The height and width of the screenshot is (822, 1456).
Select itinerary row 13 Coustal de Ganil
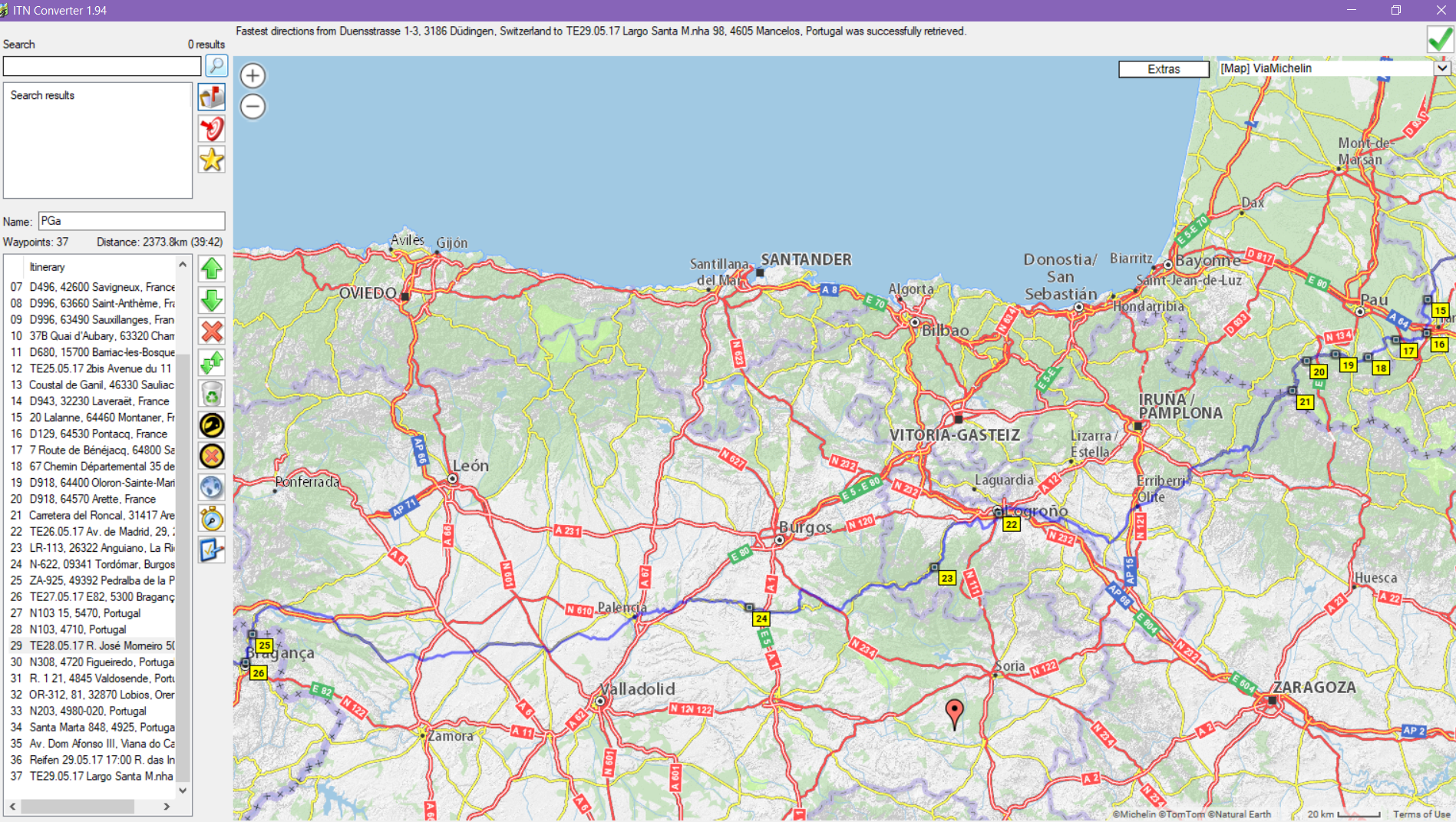coord(92,385)
